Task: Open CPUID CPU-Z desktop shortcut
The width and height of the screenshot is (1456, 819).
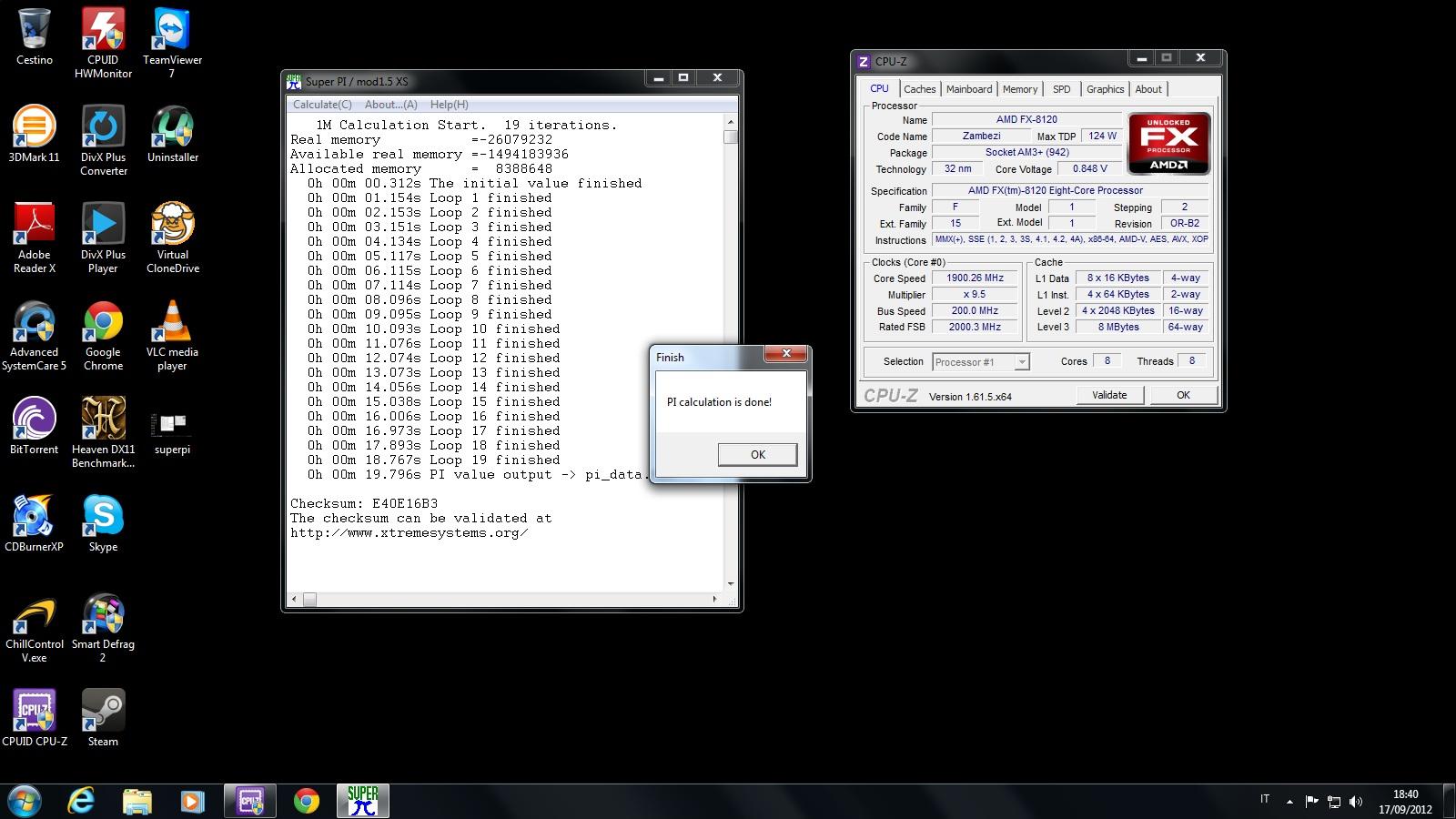Action: (35, 718)
